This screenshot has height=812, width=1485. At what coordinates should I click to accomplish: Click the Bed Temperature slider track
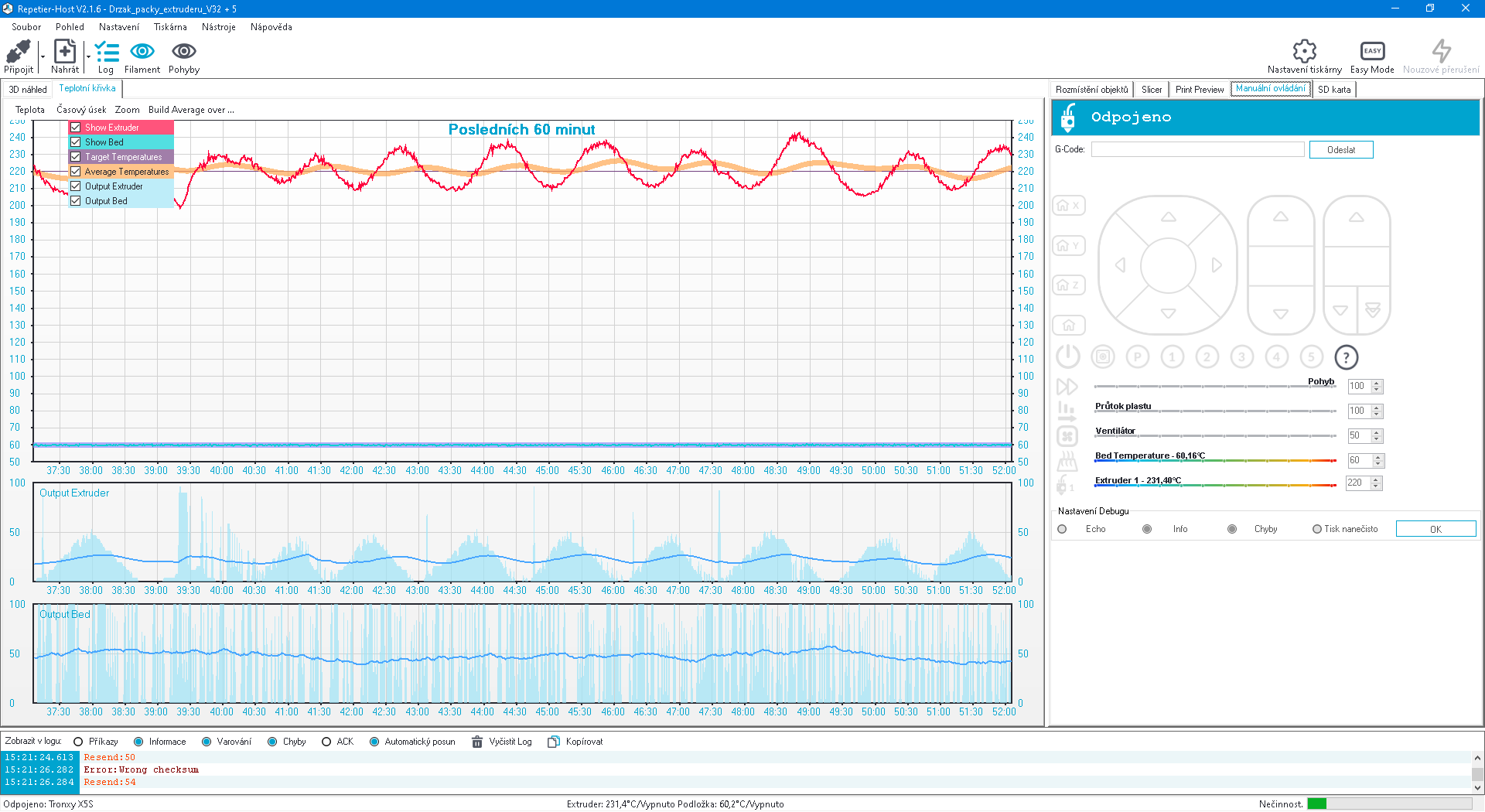[x=1214, y=462]
